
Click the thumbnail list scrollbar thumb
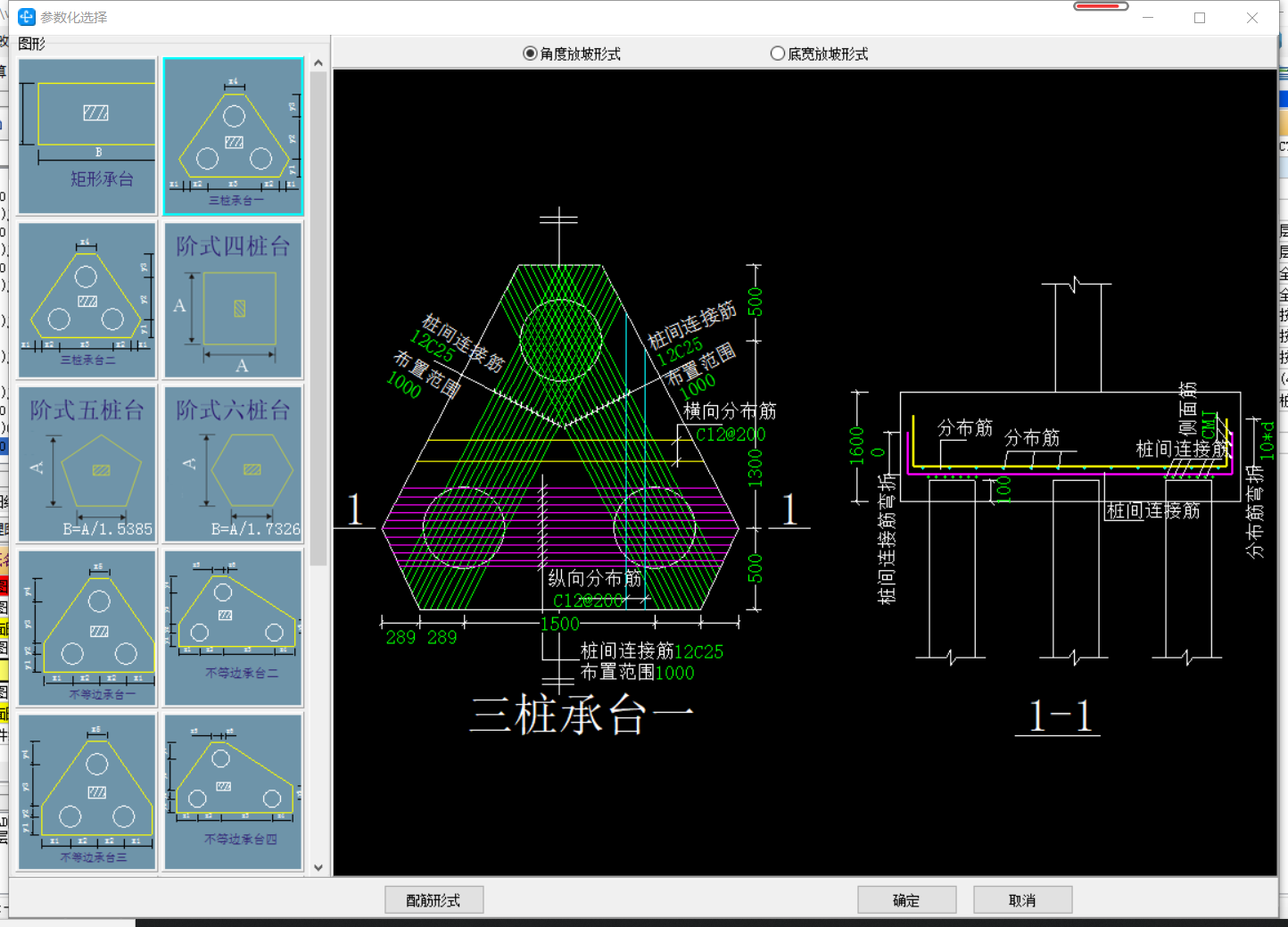[318, 319]
